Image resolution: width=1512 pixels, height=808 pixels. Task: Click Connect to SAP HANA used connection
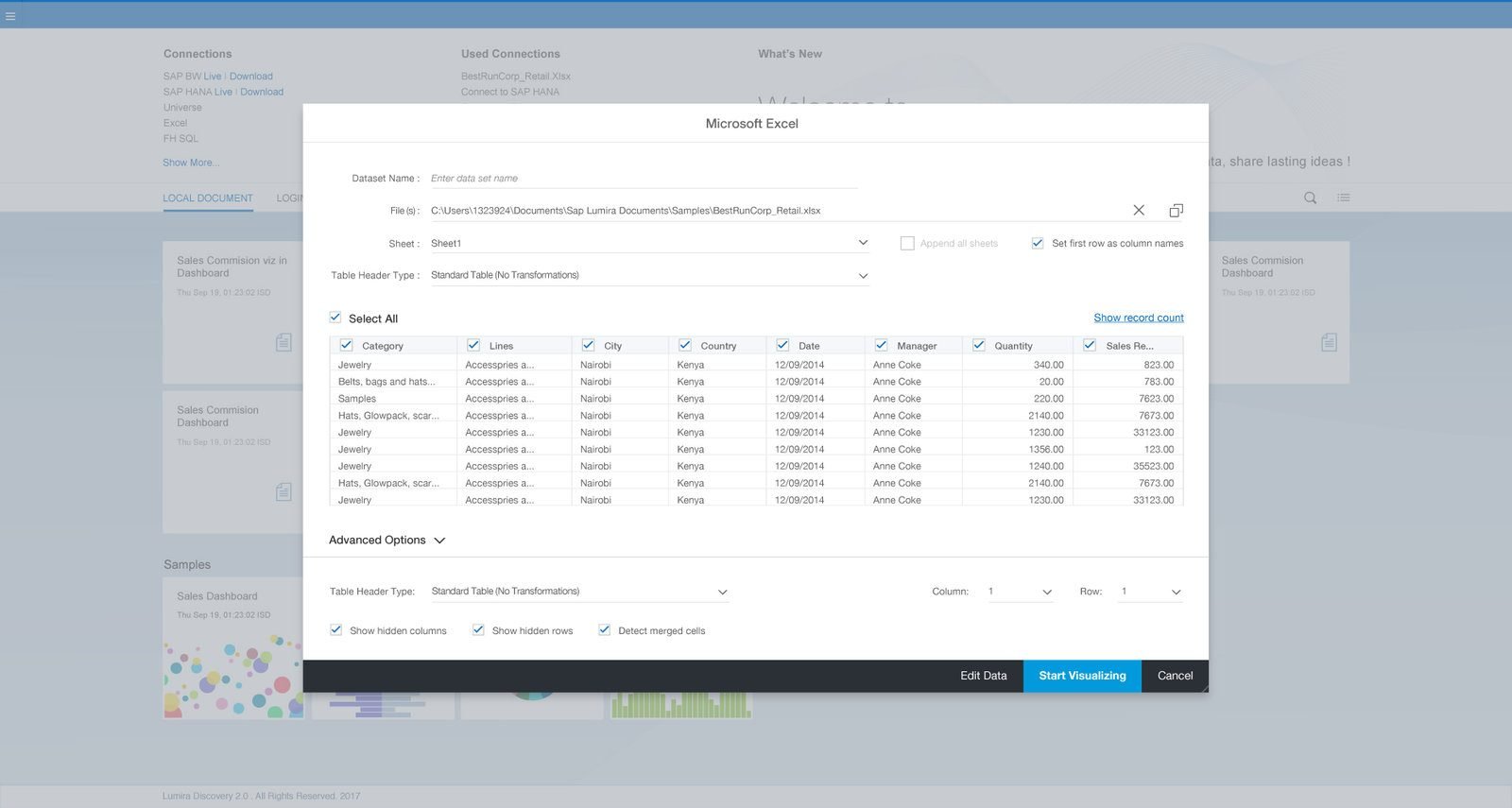[510, 92]
